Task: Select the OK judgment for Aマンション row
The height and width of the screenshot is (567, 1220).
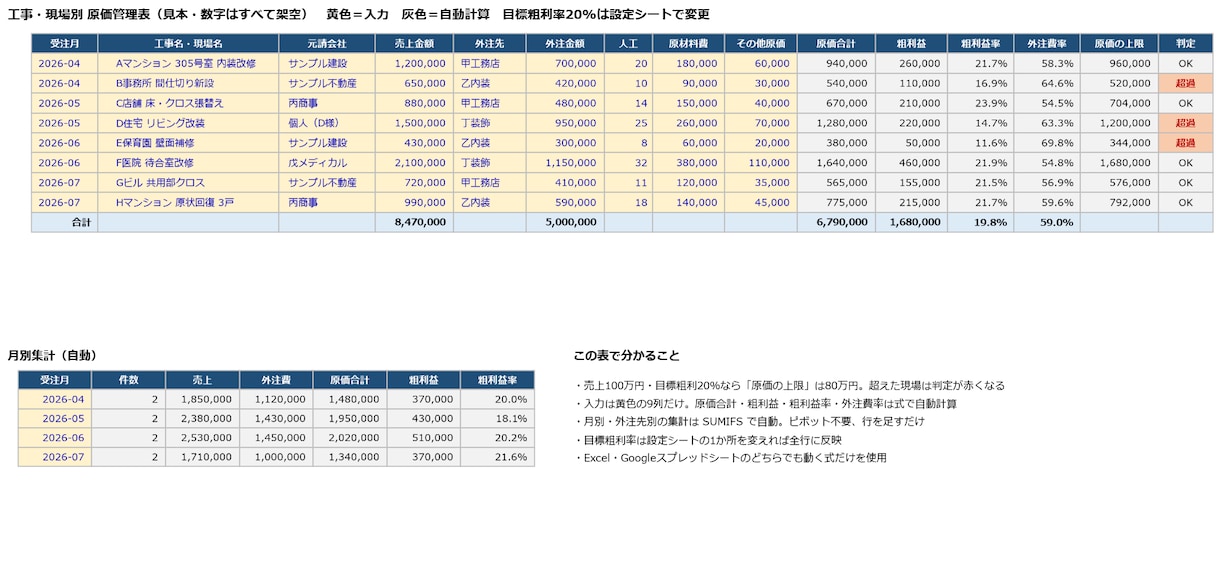Action: click(1185, 63)
